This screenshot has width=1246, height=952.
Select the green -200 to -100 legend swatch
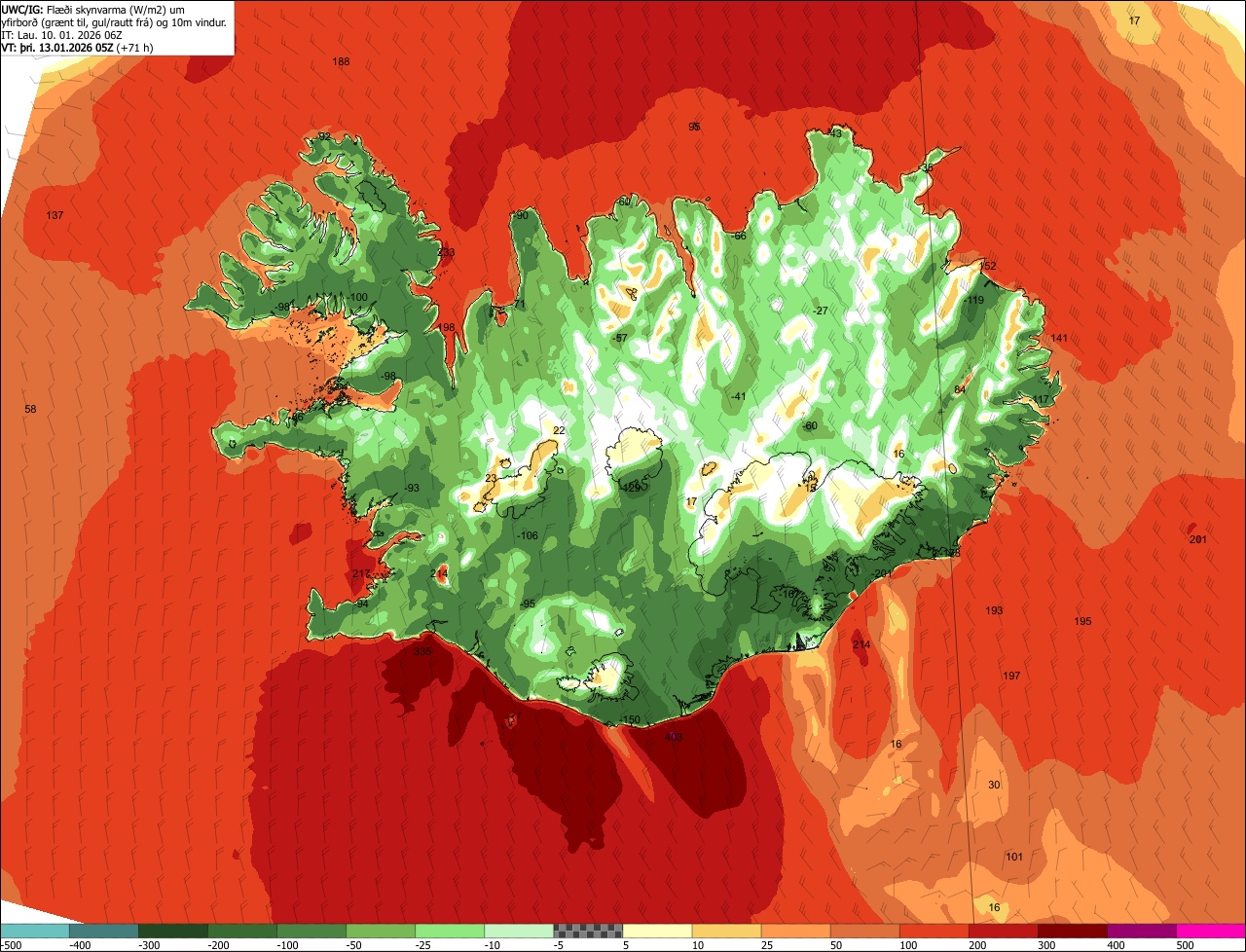[242, 931]
